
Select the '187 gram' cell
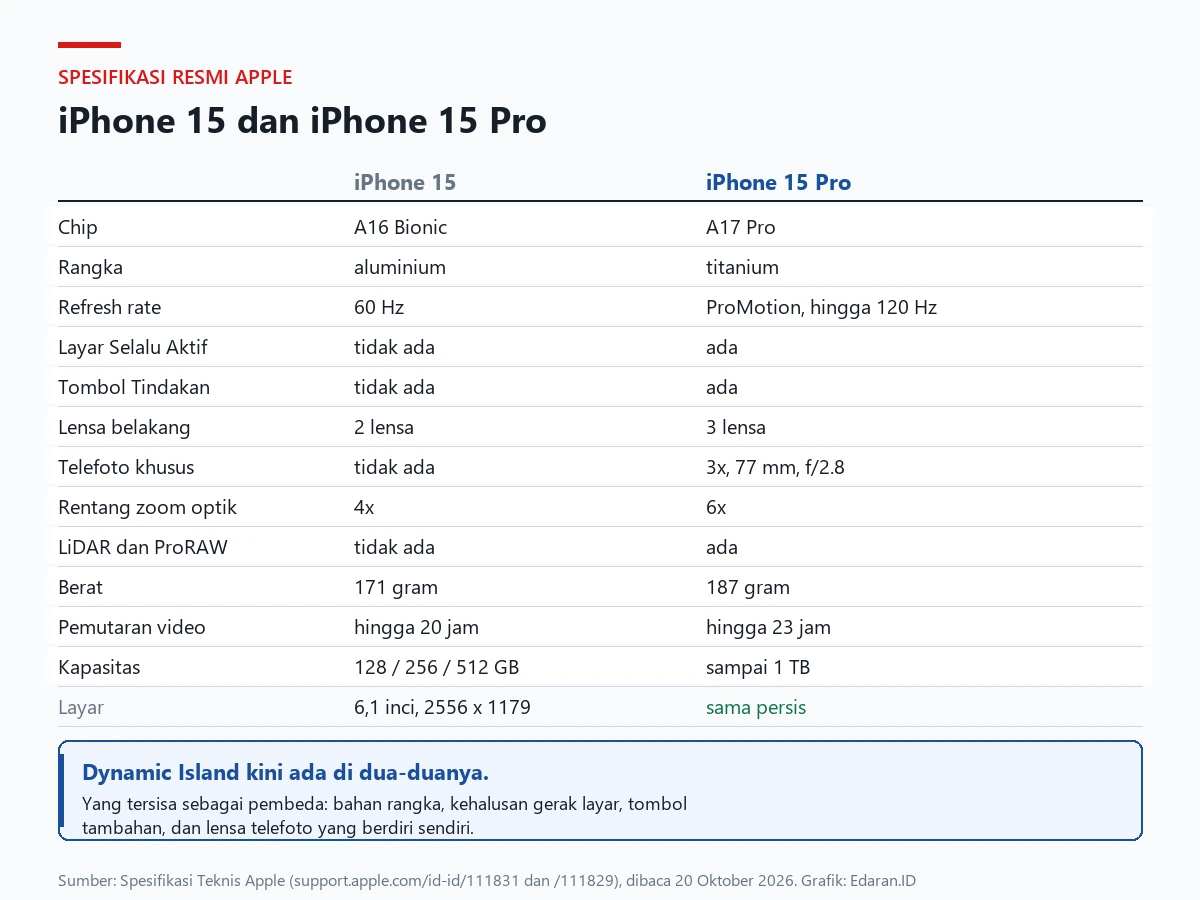(748, 587)
